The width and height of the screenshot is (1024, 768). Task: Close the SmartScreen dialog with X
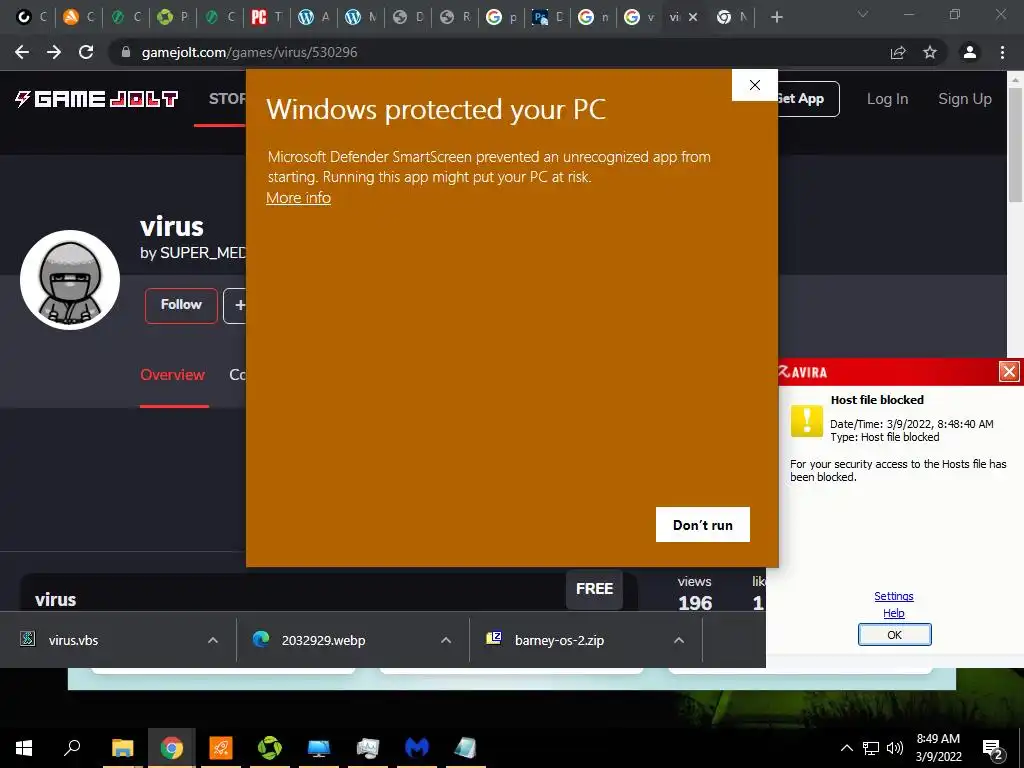tap(755, 85)
